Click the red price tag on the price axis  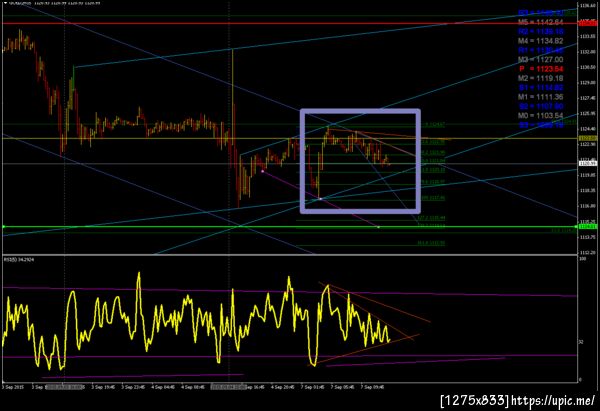[587, 23]
